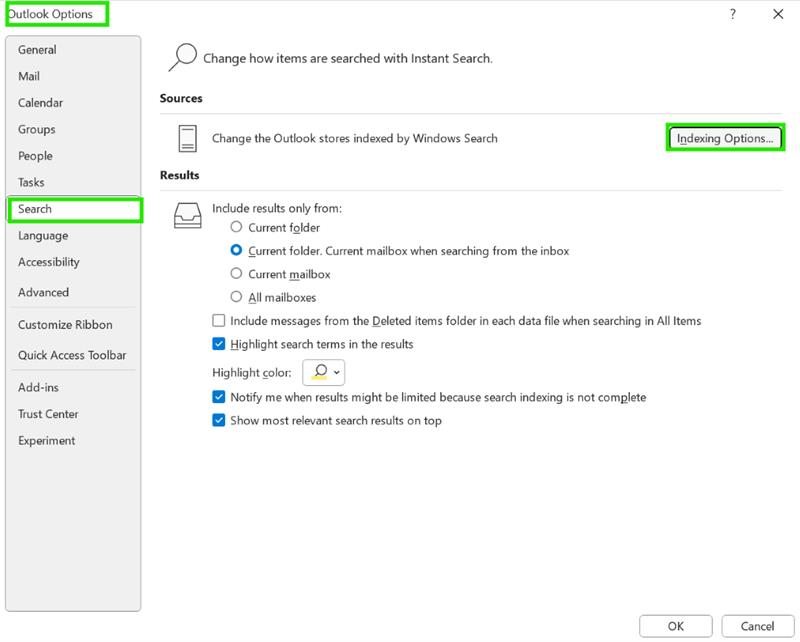Click the 'Outlook Options' window title

coord(51,14)
